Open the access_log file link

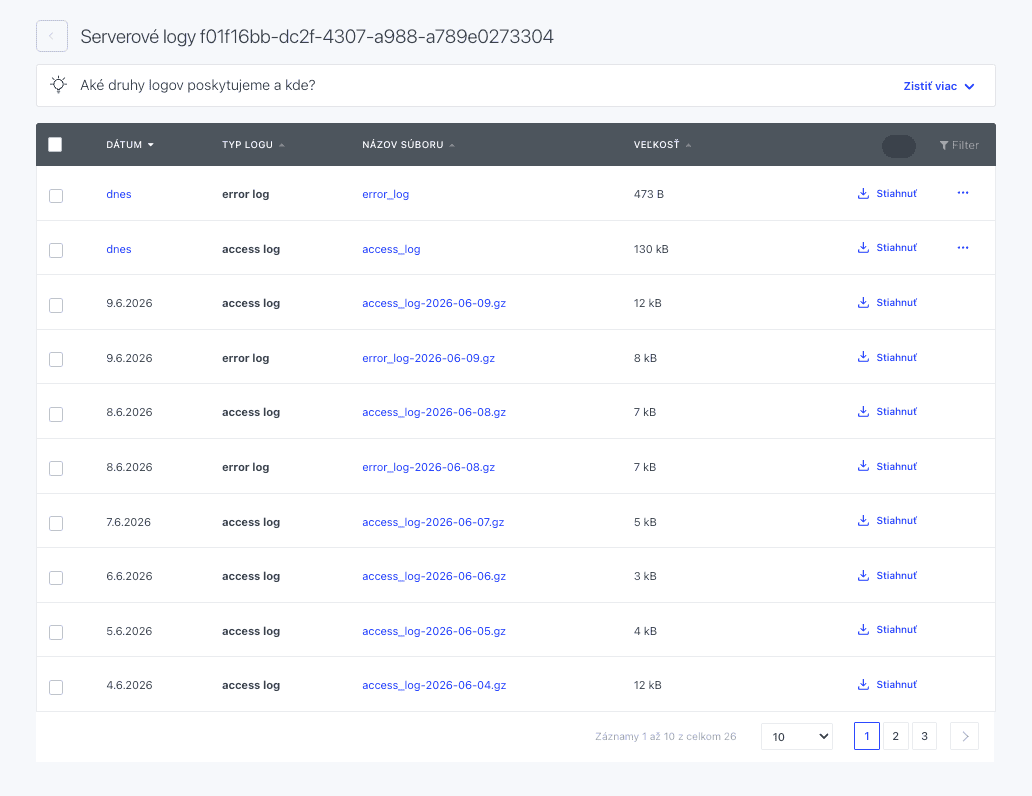click(391, 249)
